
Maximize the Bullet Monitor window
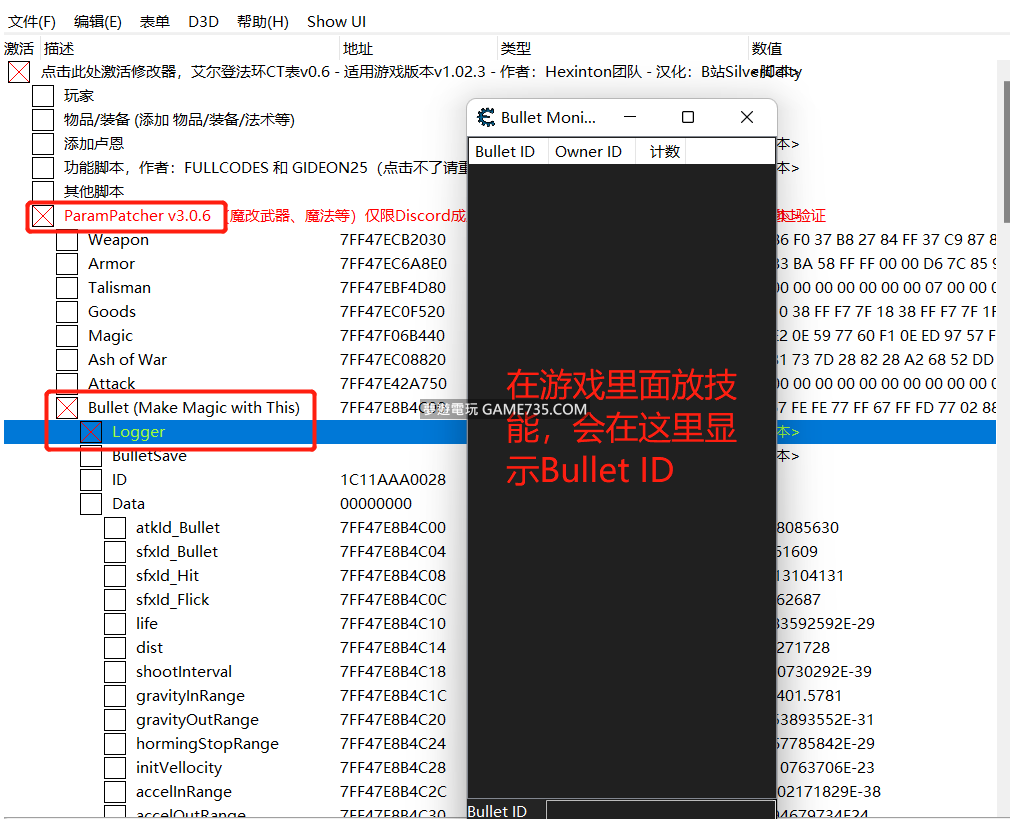[x=688, y=117]
